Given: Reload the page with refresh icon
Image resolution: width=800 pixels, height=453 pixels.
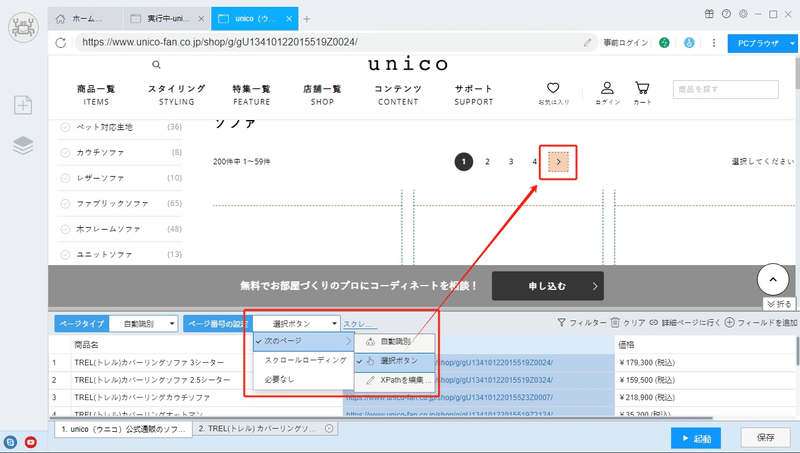Looking at the screenshot, I should pyautogui.click(x=61, y=43).
